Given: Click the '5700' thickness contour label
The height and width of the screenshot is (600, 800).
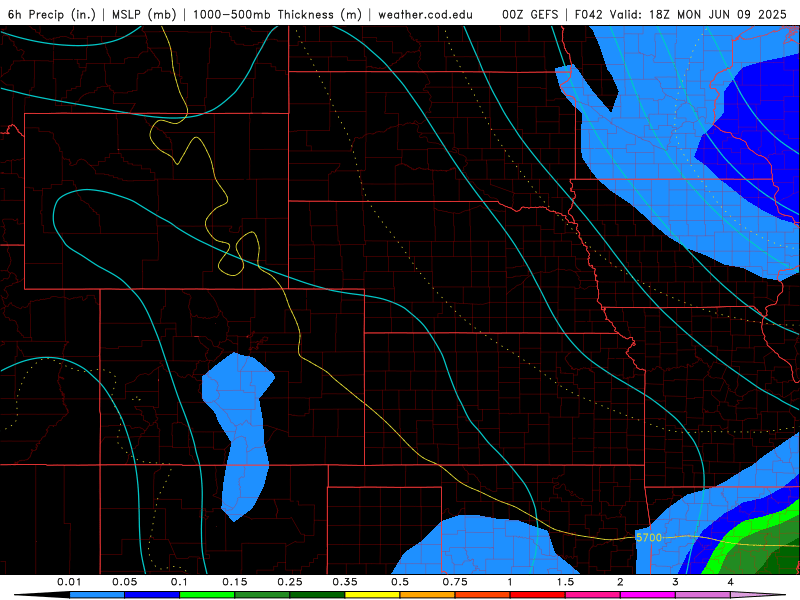Looking at the screenshot, I should [x=648, y=537].
